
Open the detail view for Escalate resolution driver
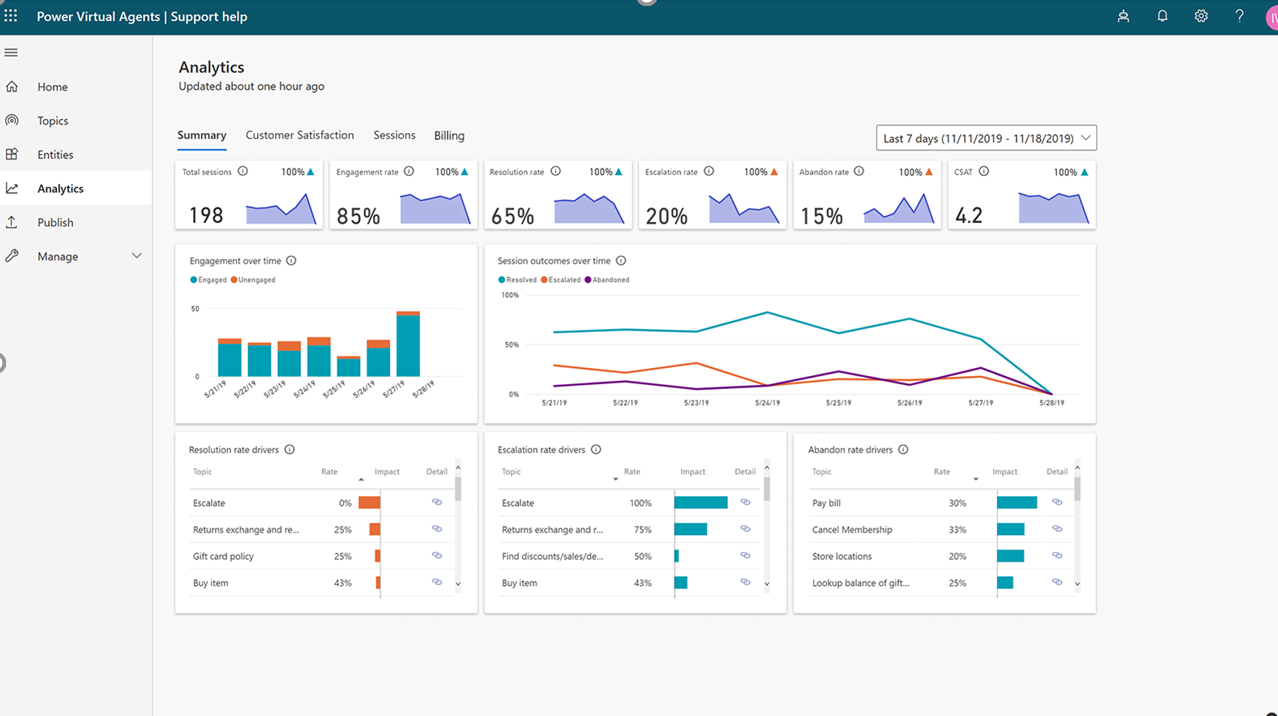coord(435,502)
